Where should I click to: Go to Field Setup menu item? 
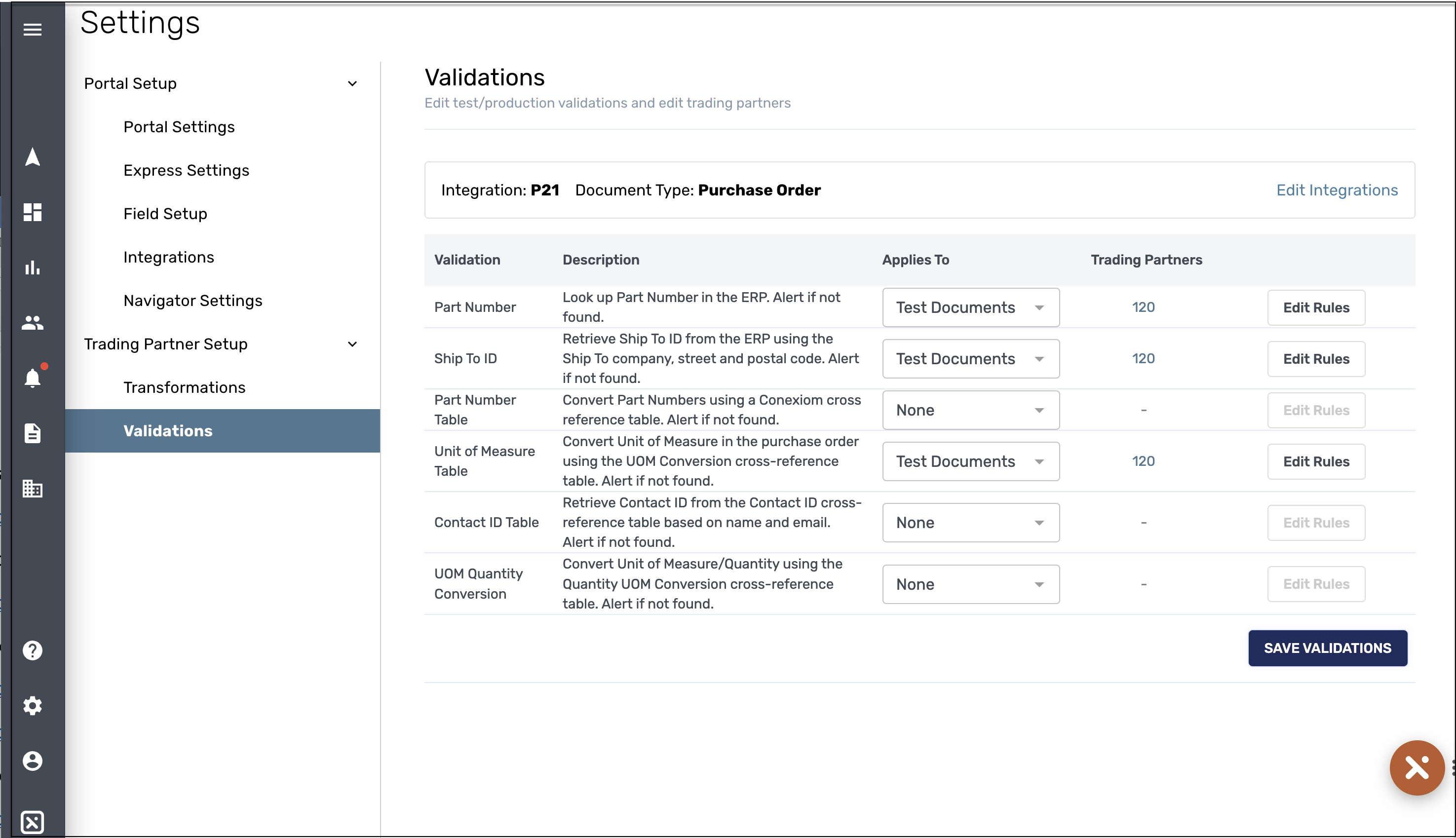pyautogui.click(x=165, y=214)
